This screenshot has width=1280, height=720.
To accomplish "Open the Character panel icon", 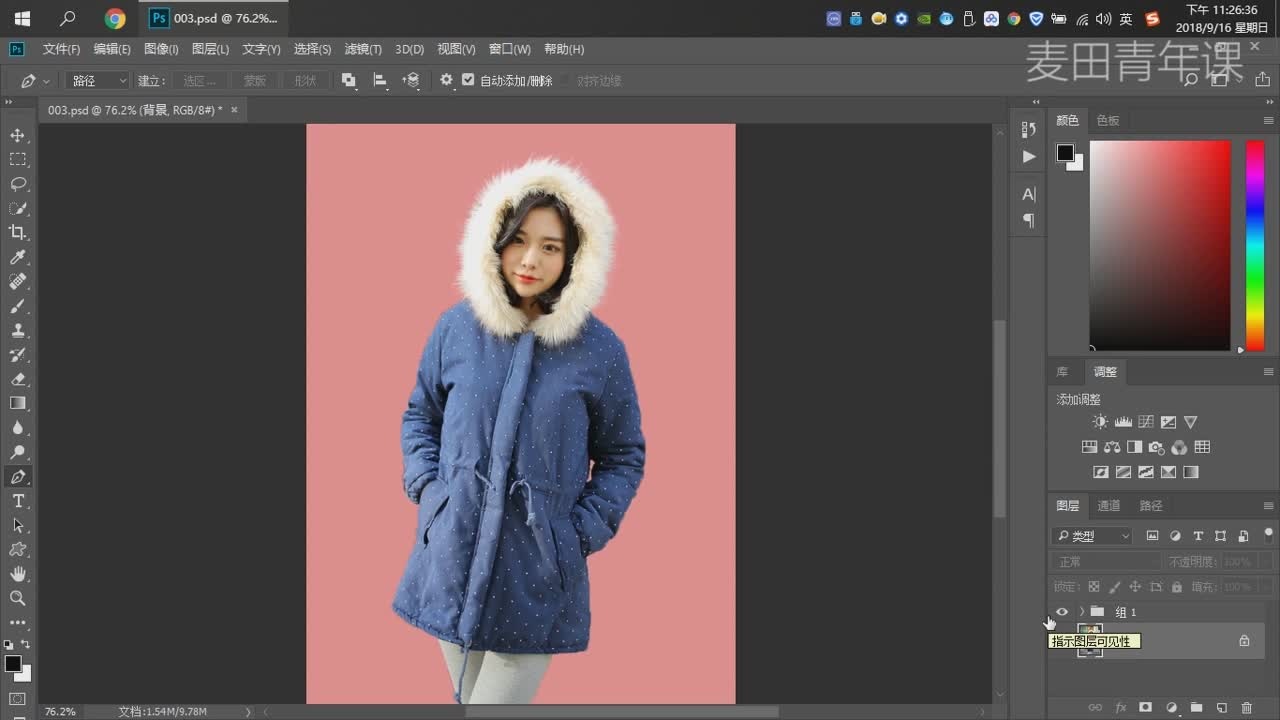I will [x=1028, y=194].
